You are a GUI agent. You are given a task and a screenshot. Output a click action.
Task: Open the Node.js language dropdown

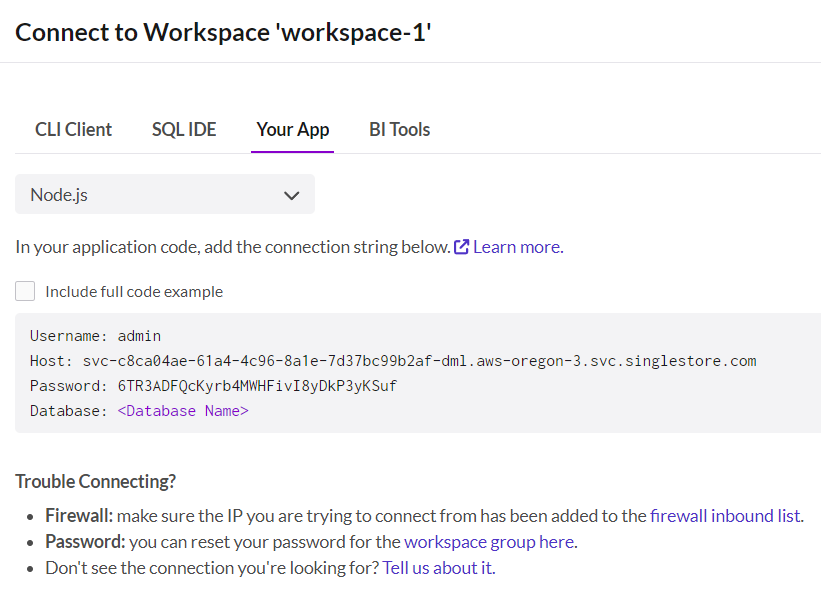[164, 195]
